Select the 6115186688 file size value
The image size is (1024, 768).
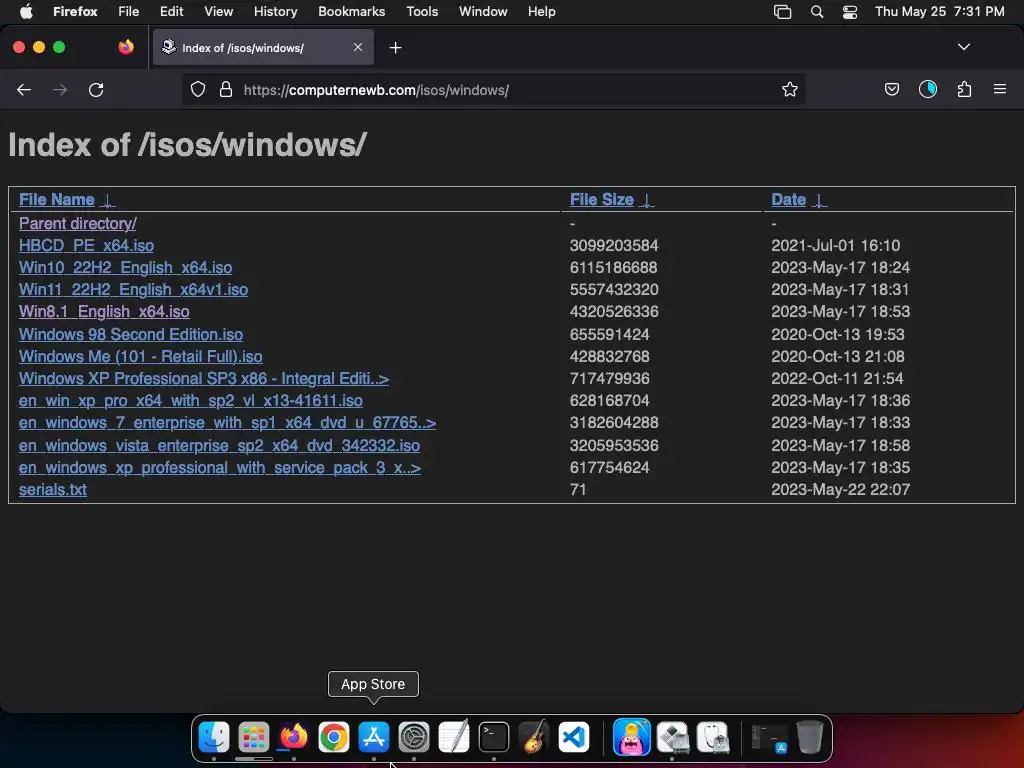pyautogui.click(x=613, y=268)
